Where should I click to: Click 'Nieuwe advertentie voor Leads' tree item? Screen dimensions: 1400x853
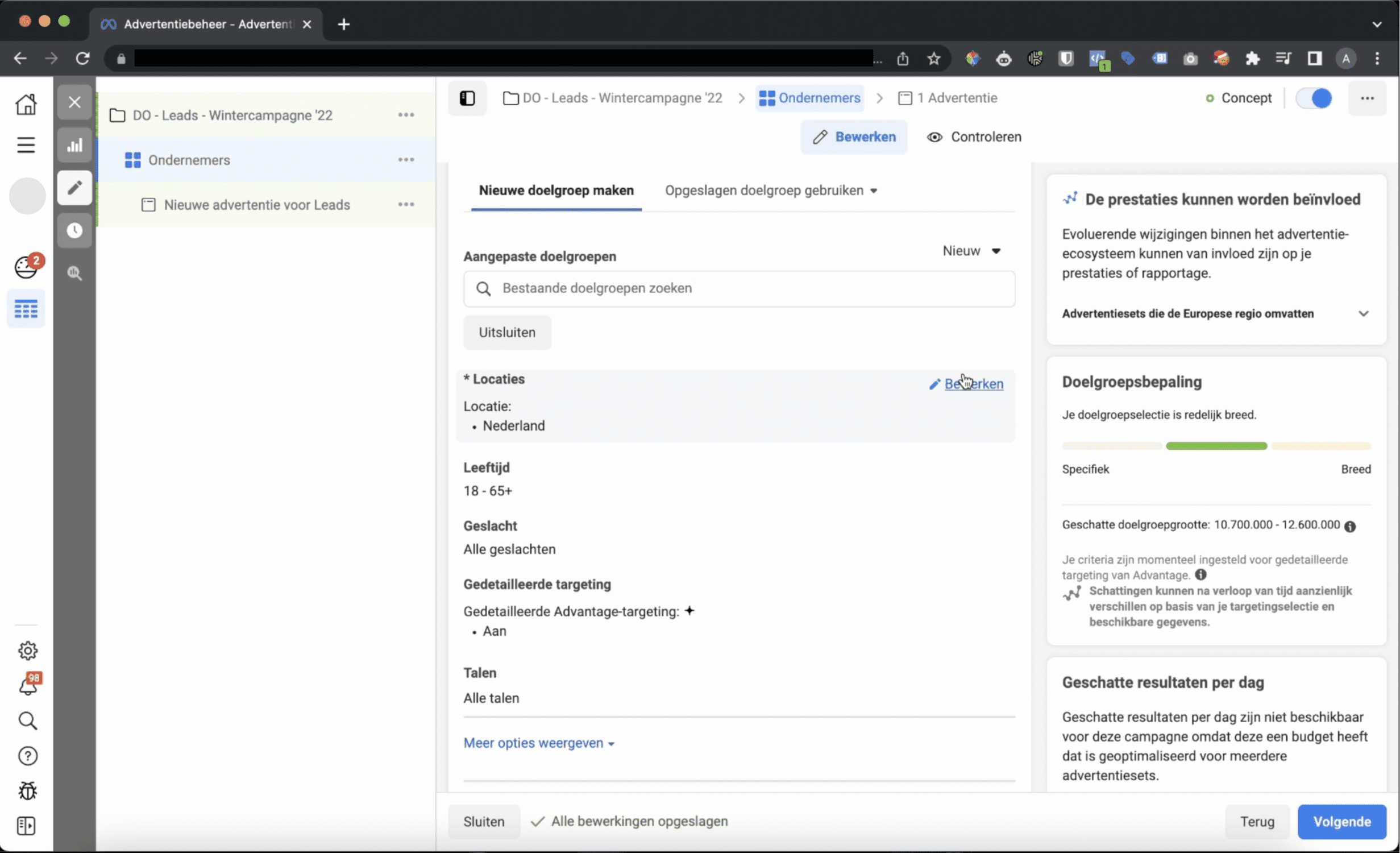(258, 204)
